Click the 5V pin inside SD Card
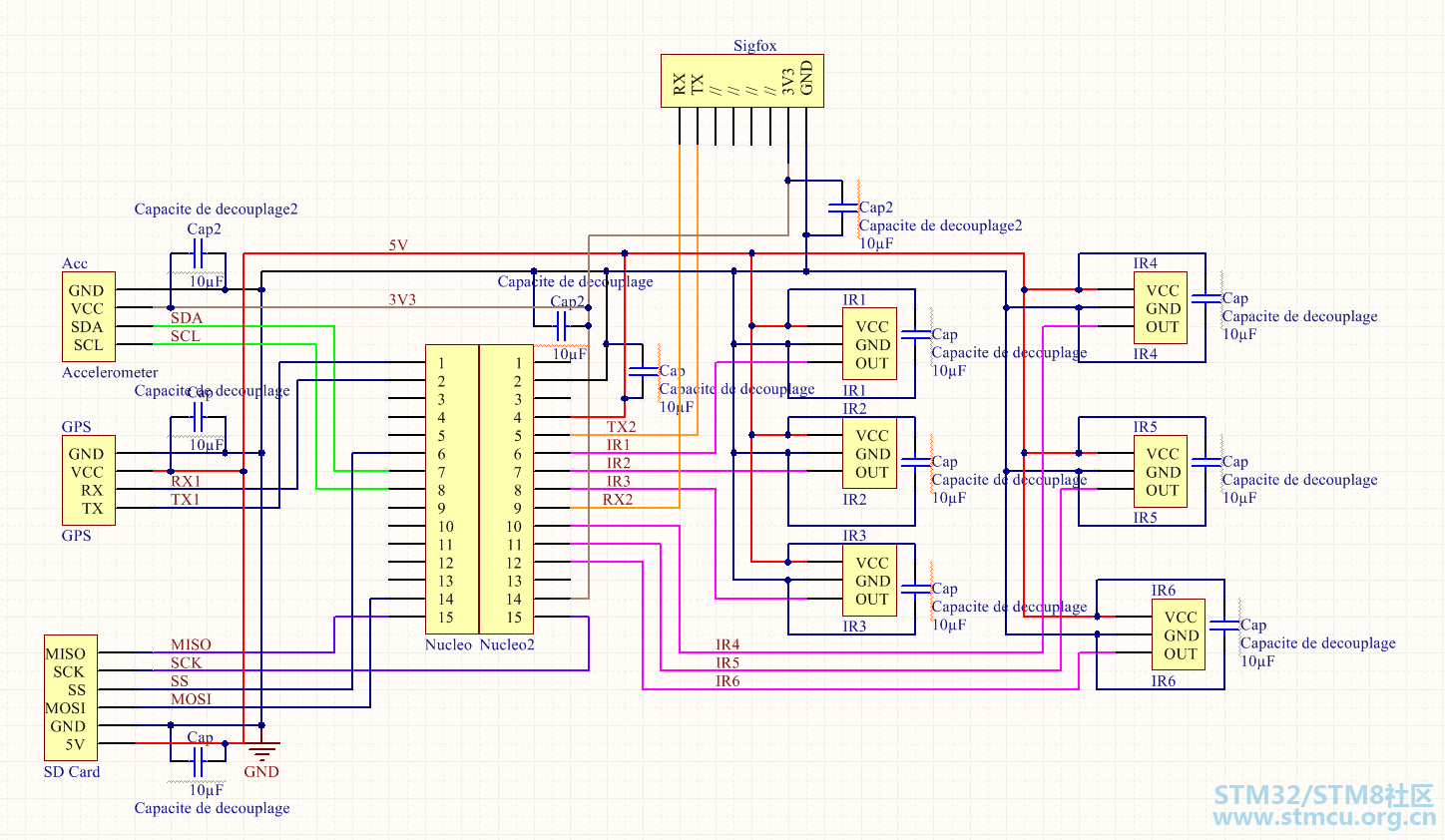 point(75,745)
